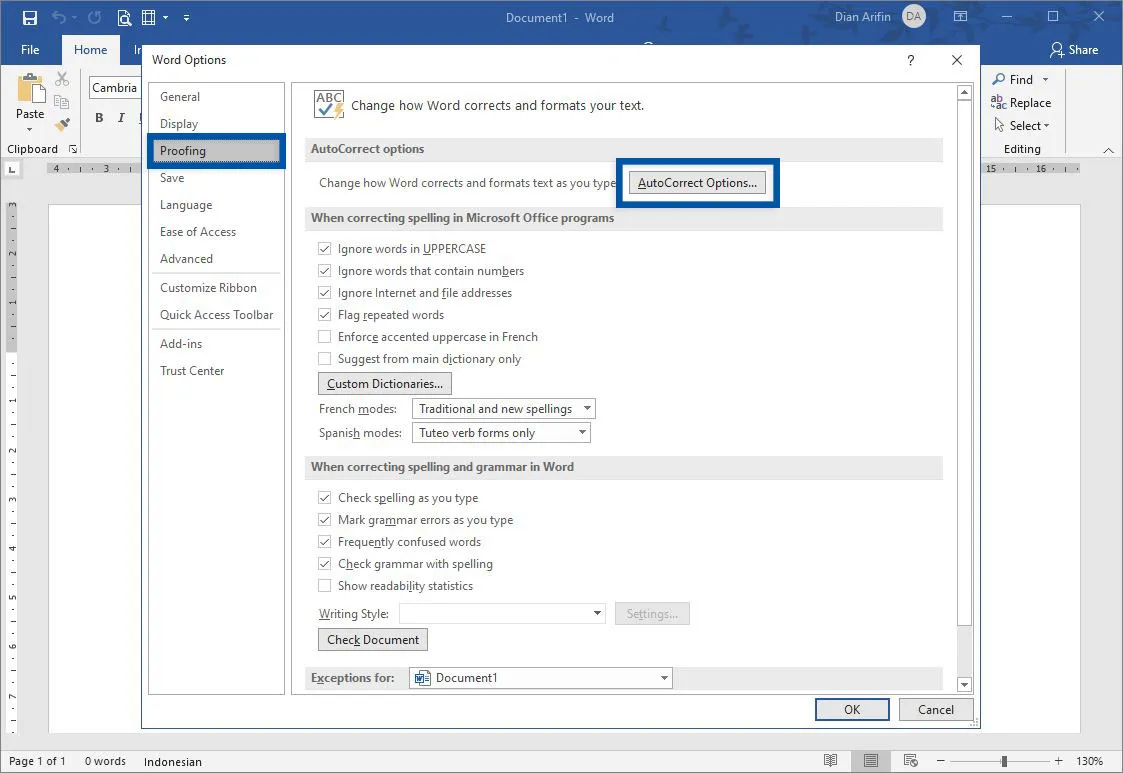Enable Enforce accented uppercase in French
Screen dimensions: 1123x773
click(x=325, y=336)
